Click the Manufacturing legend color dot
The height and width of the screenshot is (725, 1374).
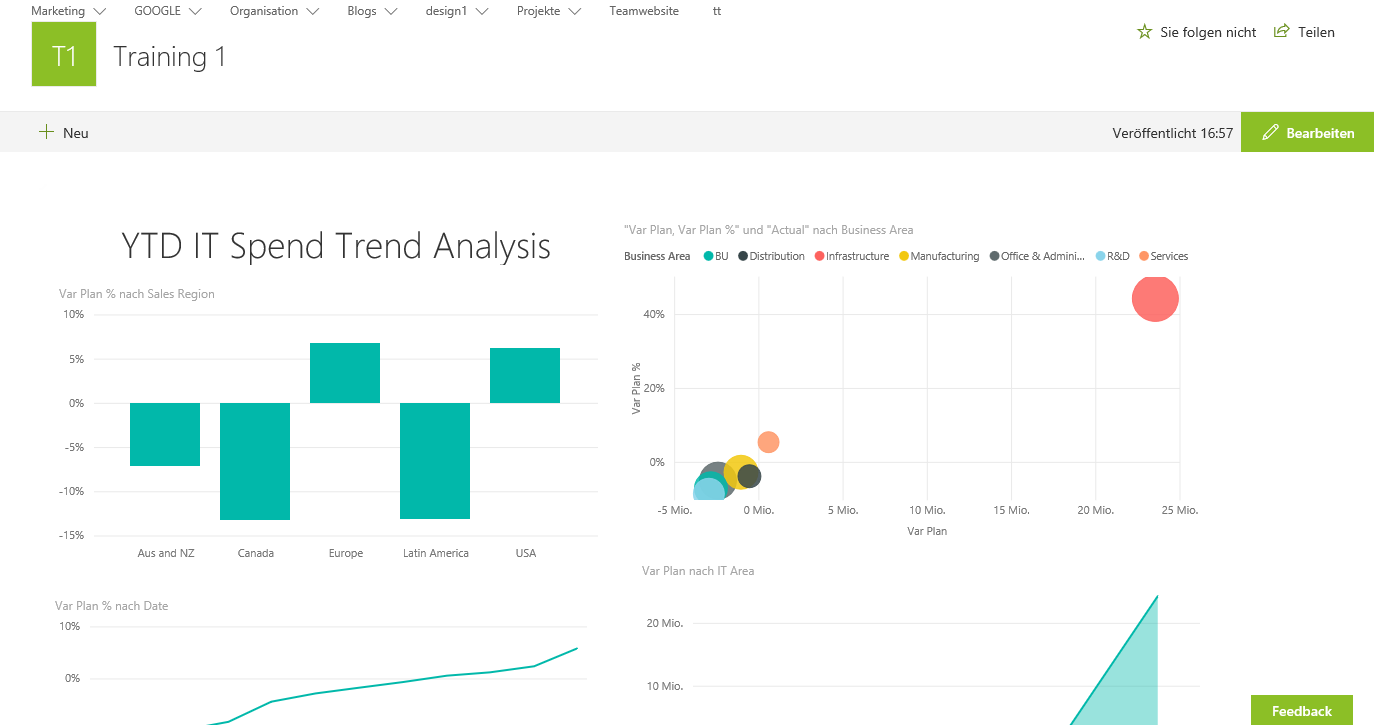tap(904, 257)
